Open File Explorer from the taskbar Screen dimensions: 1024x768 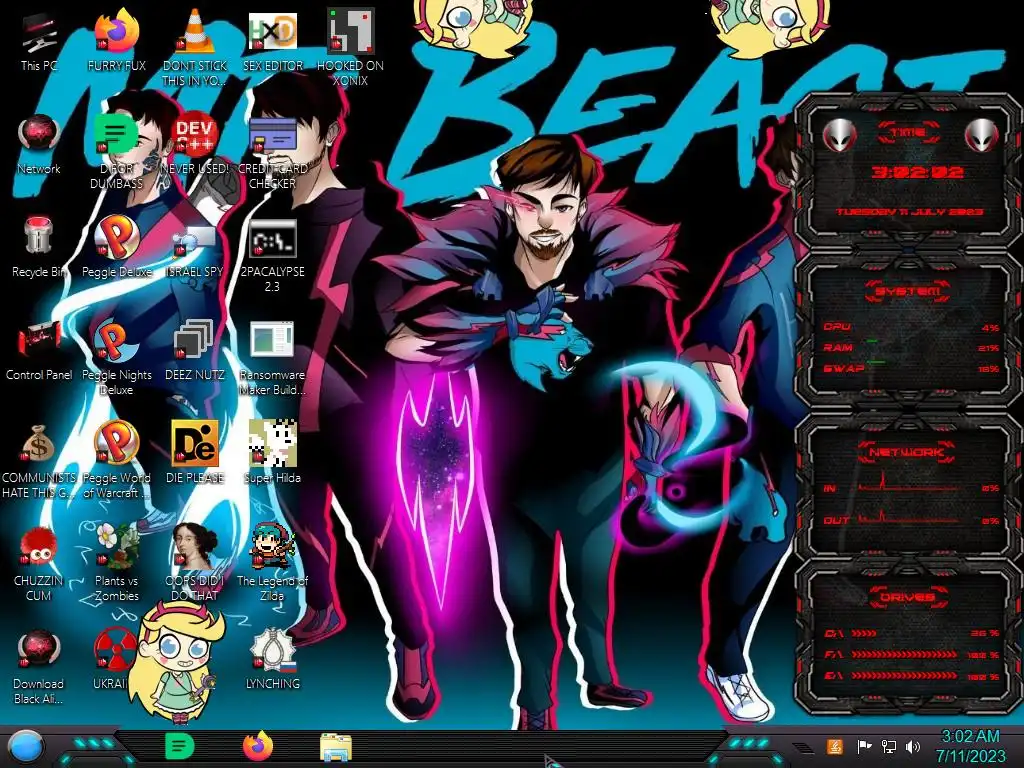click(x=336, y=746)
